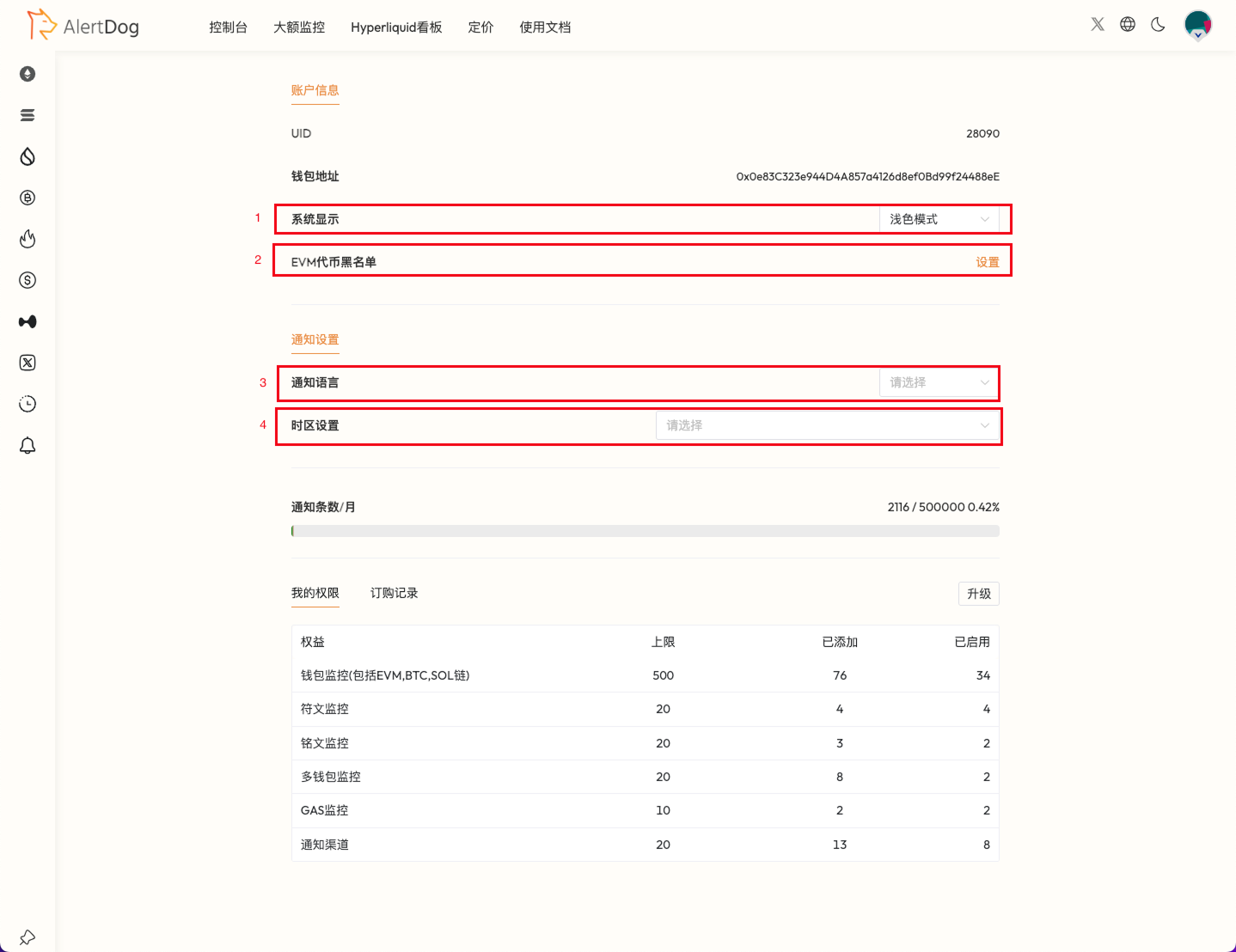This screenshot has width=1236, height=952.
Task: Click the 符文监控 row label
Action: (x=325, y=709)
